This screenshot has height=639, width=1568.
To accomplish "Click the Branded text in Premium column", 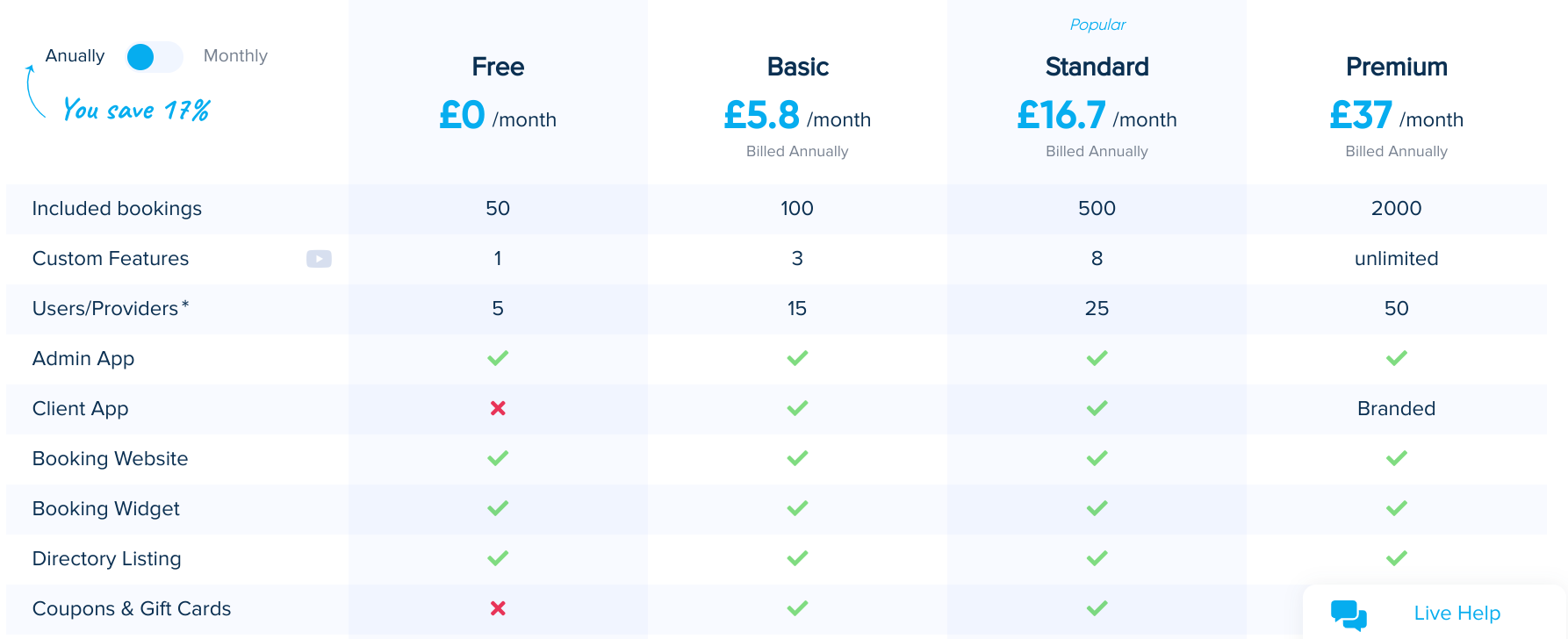I will pos(1396,408).
